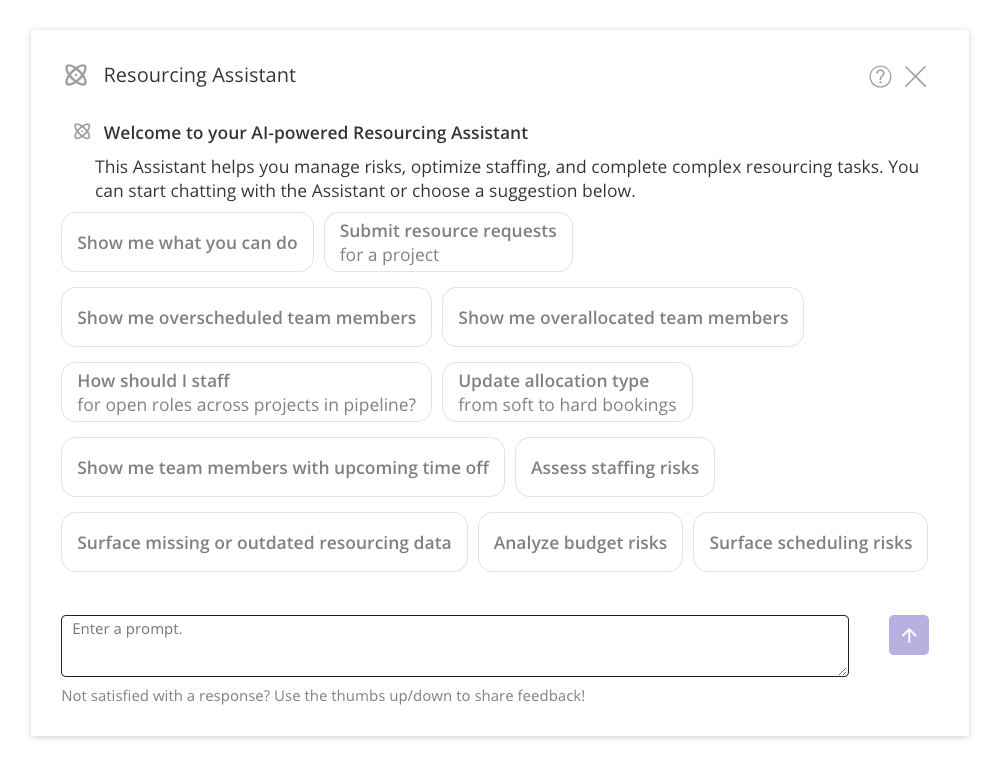
Task: Click 'Surface scheduling risks'
Action: 810,542
